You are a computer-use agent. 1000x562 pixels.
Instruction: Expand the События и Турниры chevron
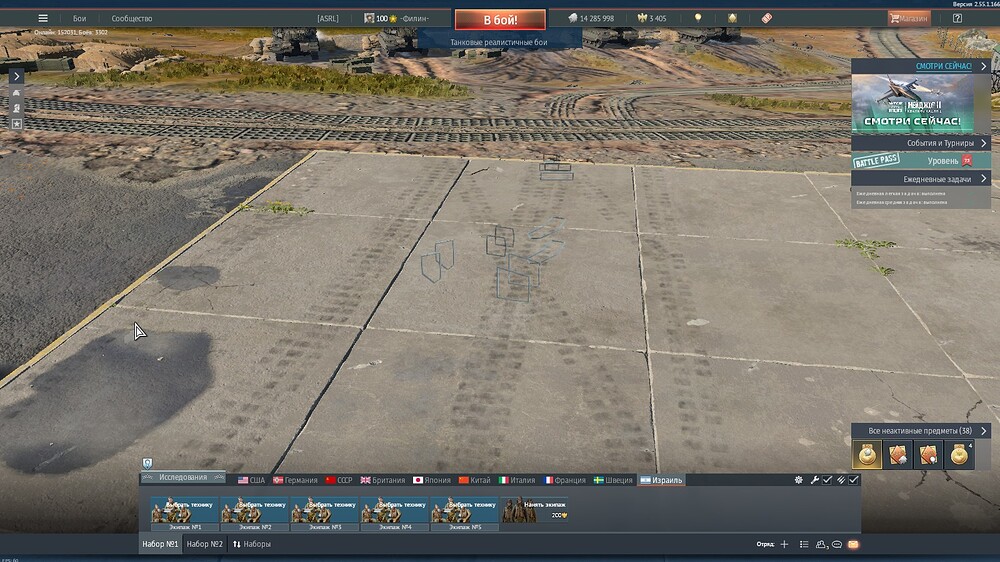point(983,143)
